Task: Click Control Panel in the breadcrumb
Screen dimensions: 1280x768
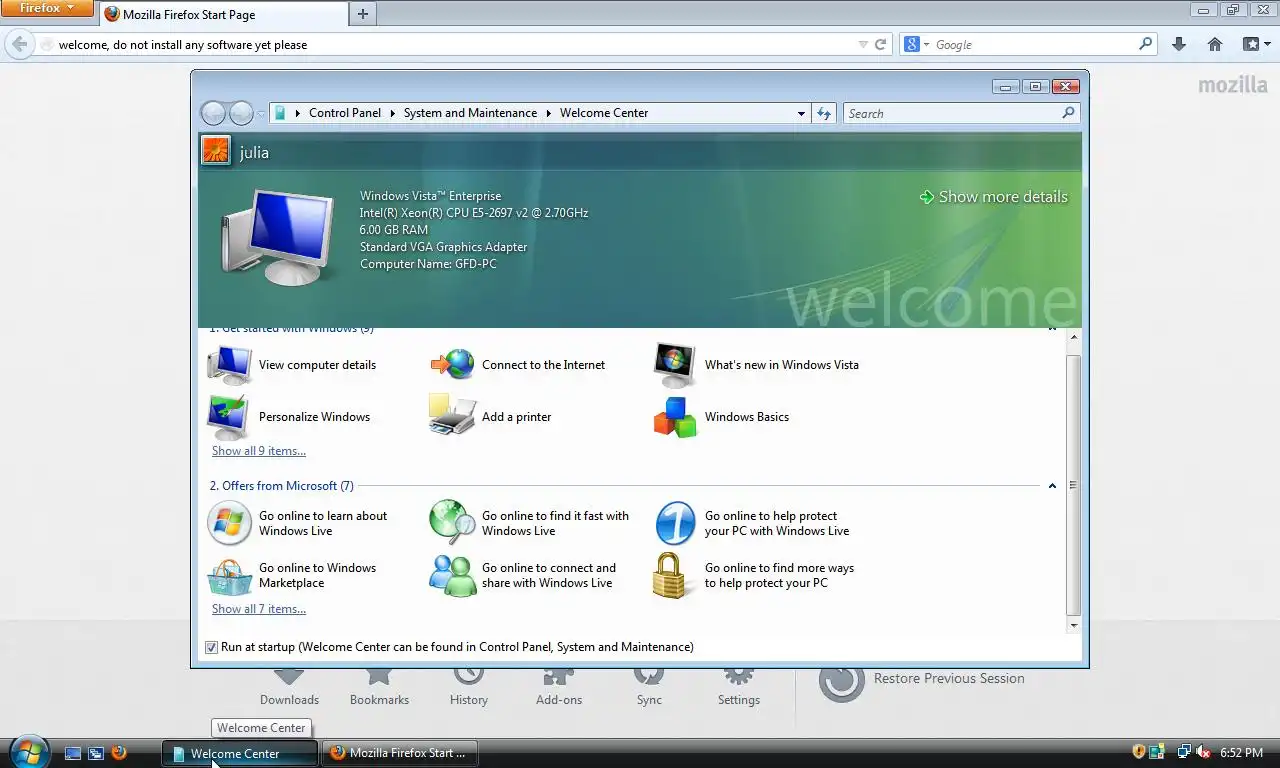Action: [345, 113]
